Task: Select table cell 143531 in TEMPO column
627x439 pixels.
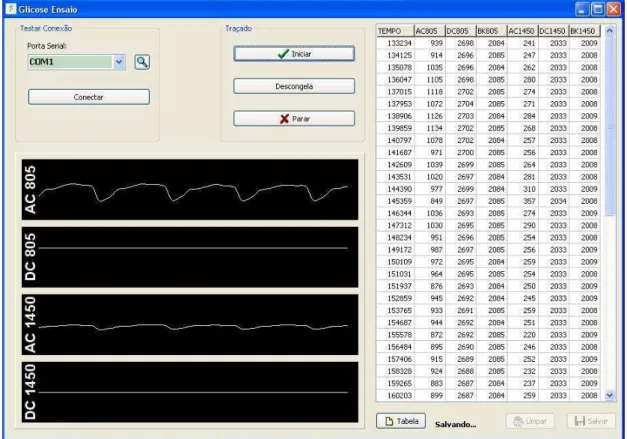Action: point(395,177)
